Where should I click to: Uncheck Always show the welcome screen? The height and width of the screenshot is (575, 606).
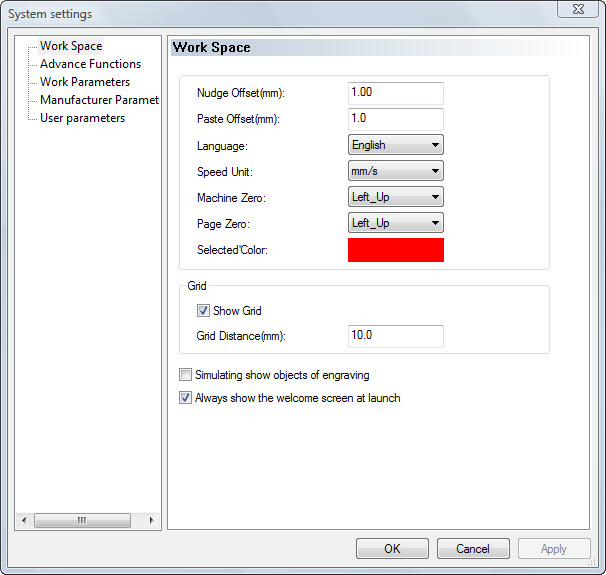click(185, 398)
